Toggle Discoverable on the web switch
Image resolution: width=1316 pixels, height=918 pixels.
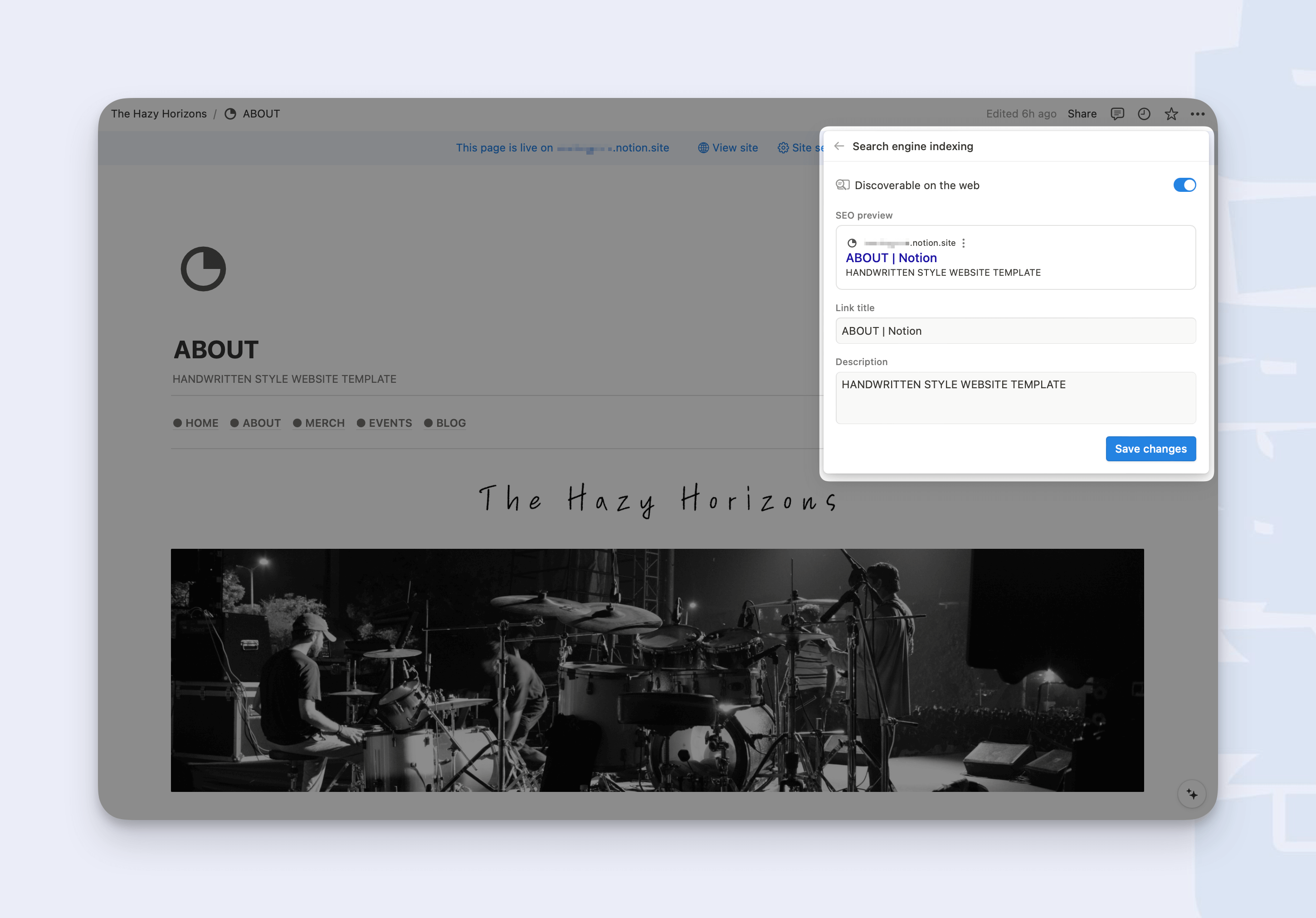coord(1184,185)
